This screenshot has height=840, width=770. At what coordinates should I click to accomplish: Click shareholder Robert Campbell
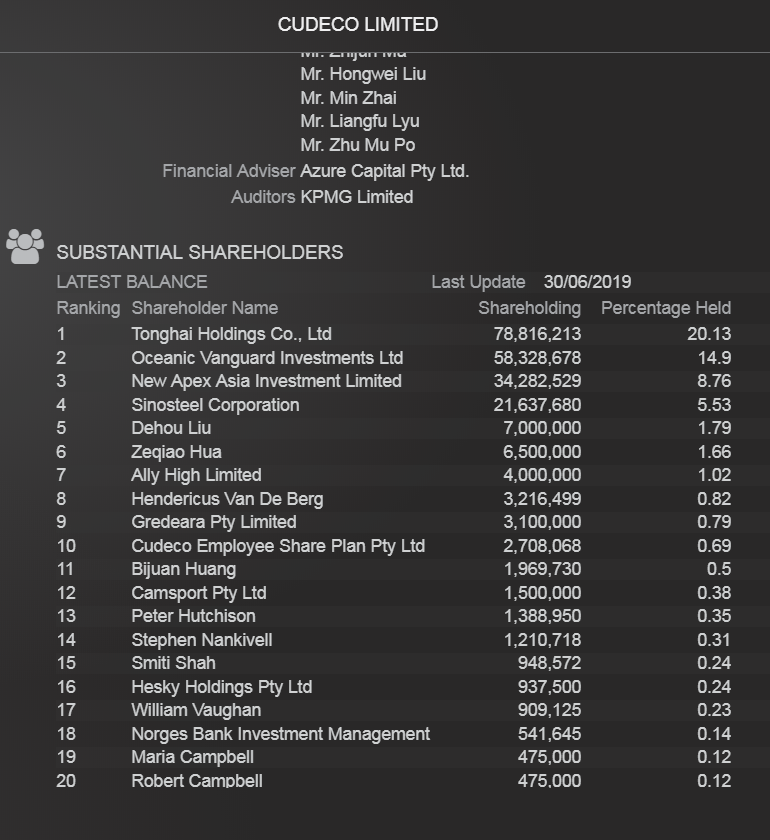coord(197,781)
